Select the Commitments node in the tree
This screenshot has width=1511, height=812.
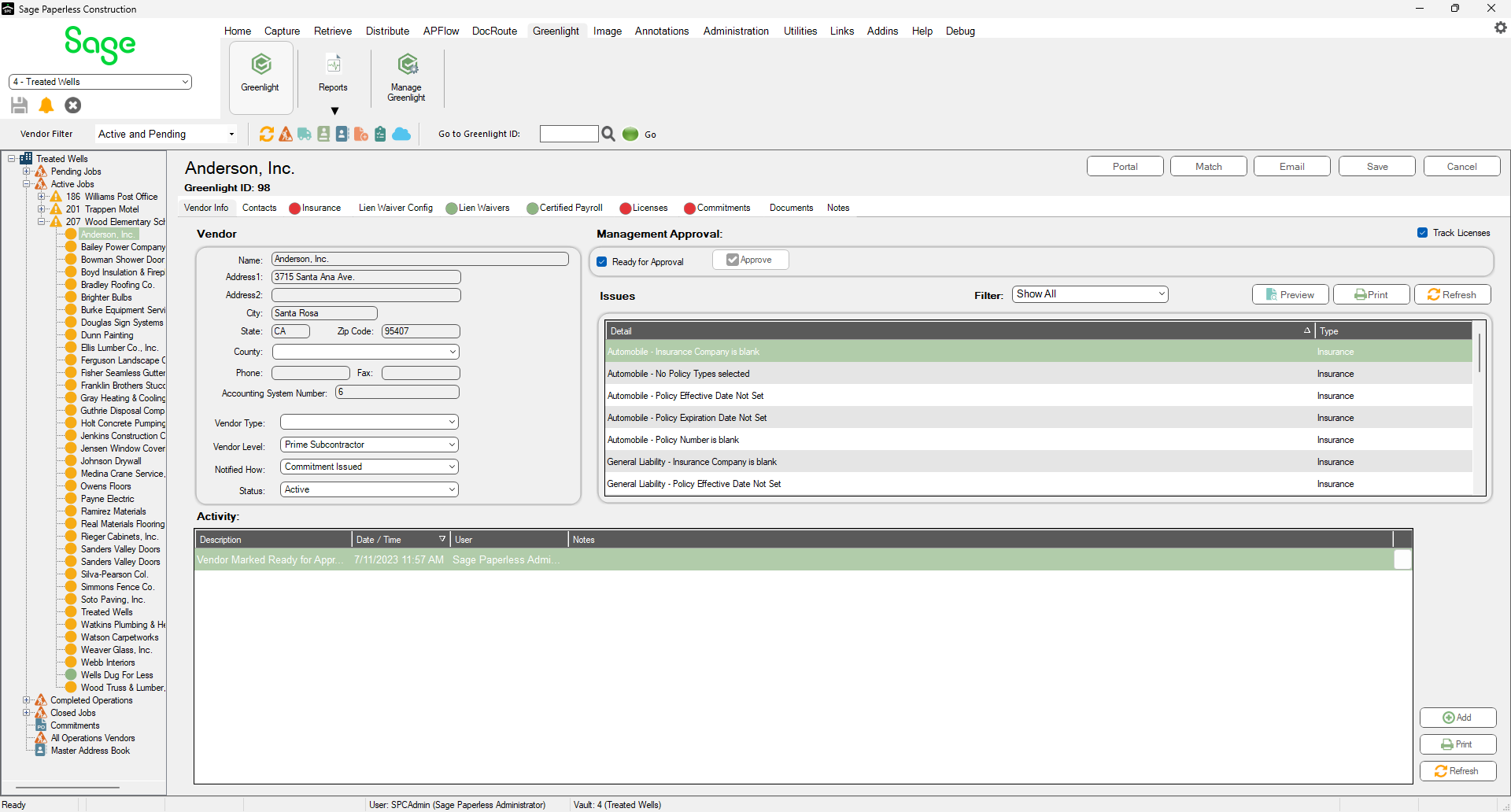[x=75, y=725]
